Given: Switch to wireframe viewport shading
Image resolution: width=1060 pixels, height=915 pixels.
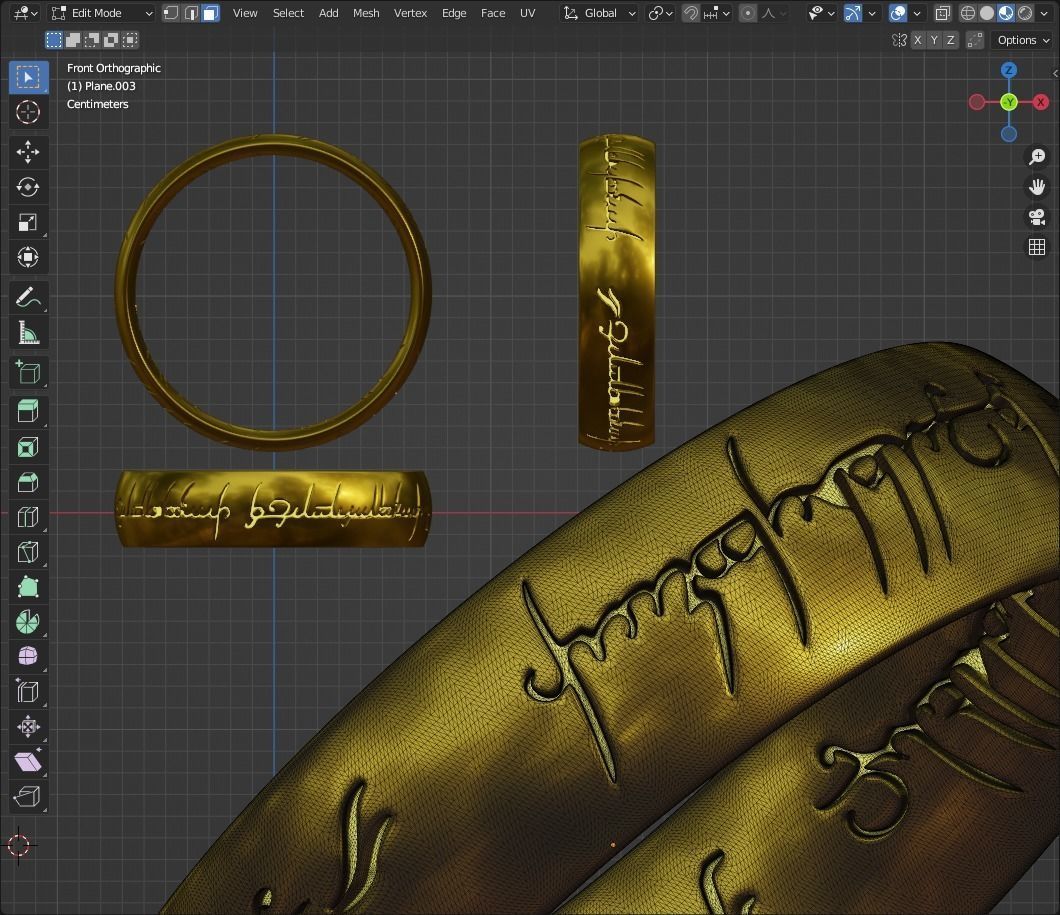Looking at the screenshot, I should [968, 13].
